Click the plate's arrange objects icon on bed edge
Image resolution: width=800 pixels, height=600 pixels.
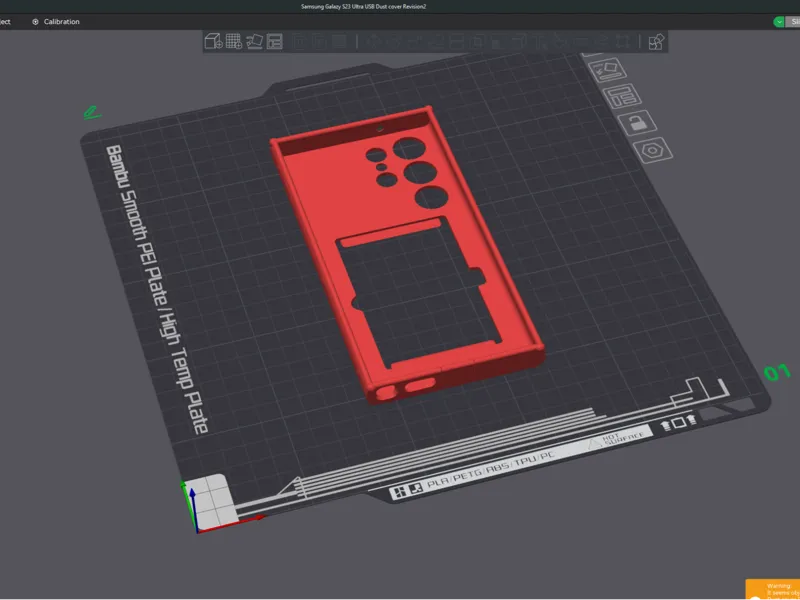click(x=622, y=95)
